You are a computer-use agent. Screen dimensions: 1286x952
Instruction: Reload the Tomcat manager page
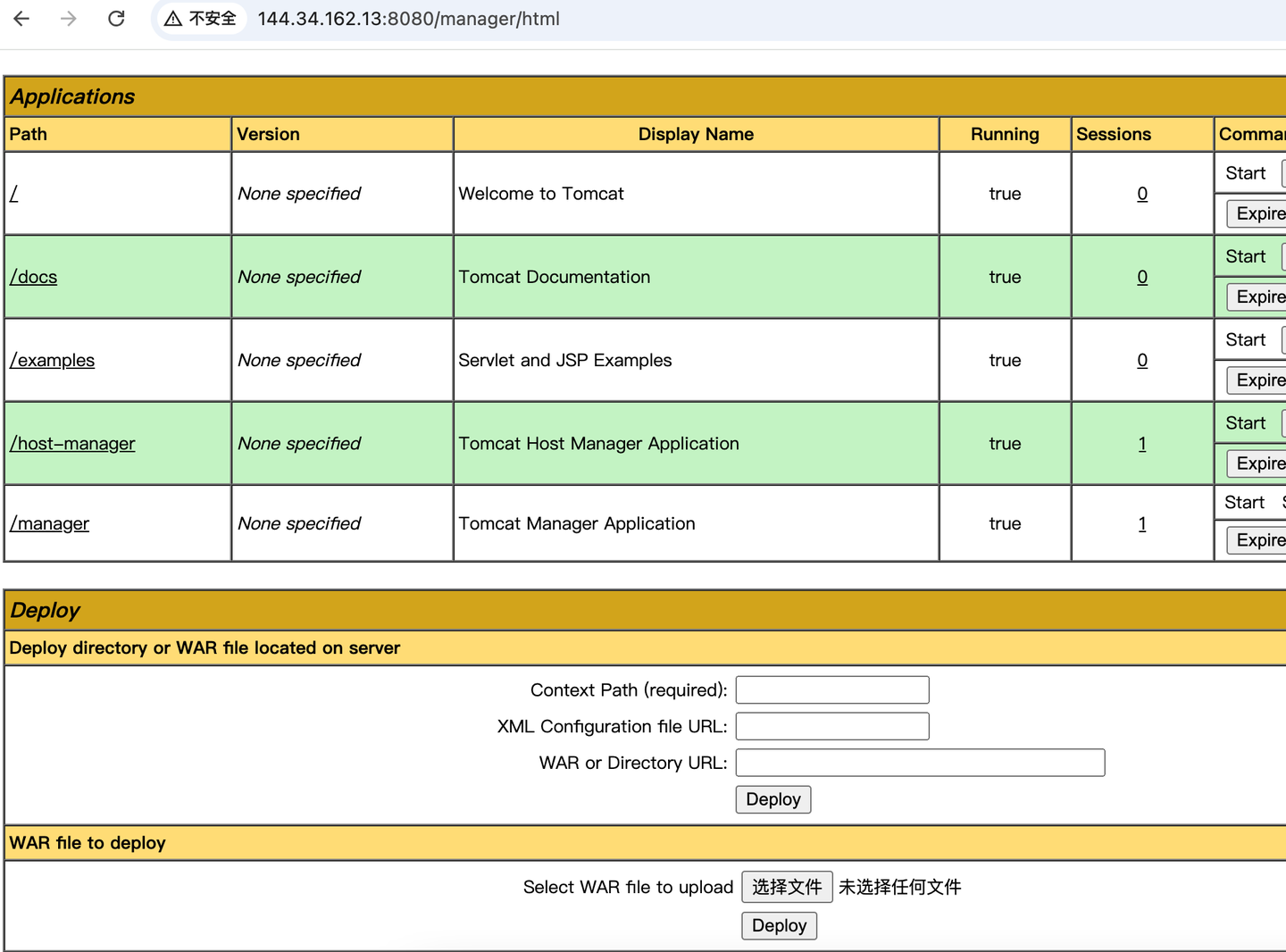[x=116, y=19]
